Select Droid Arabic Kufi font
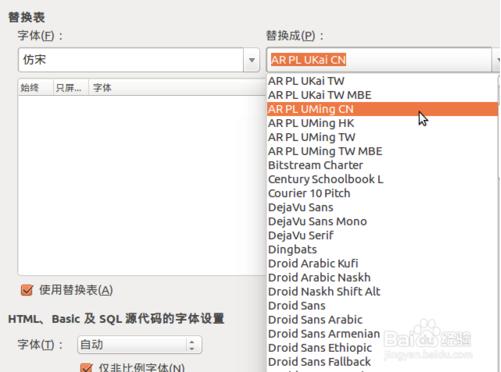501x372 pixels. 382,263
